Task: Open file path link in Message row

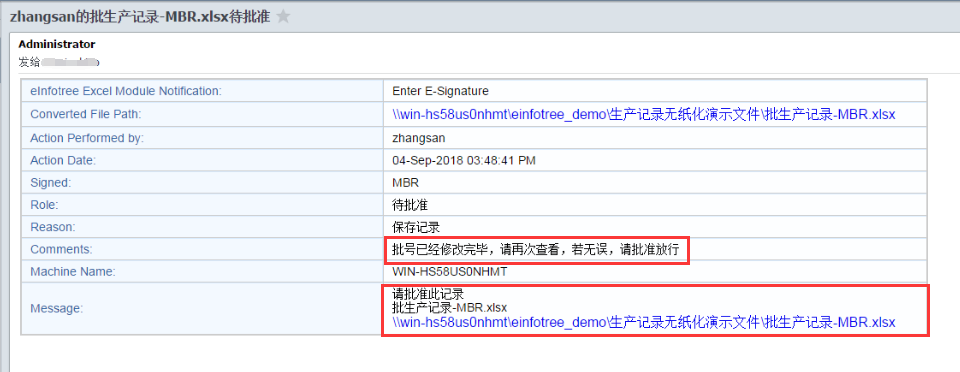Action: click(643, 322)
